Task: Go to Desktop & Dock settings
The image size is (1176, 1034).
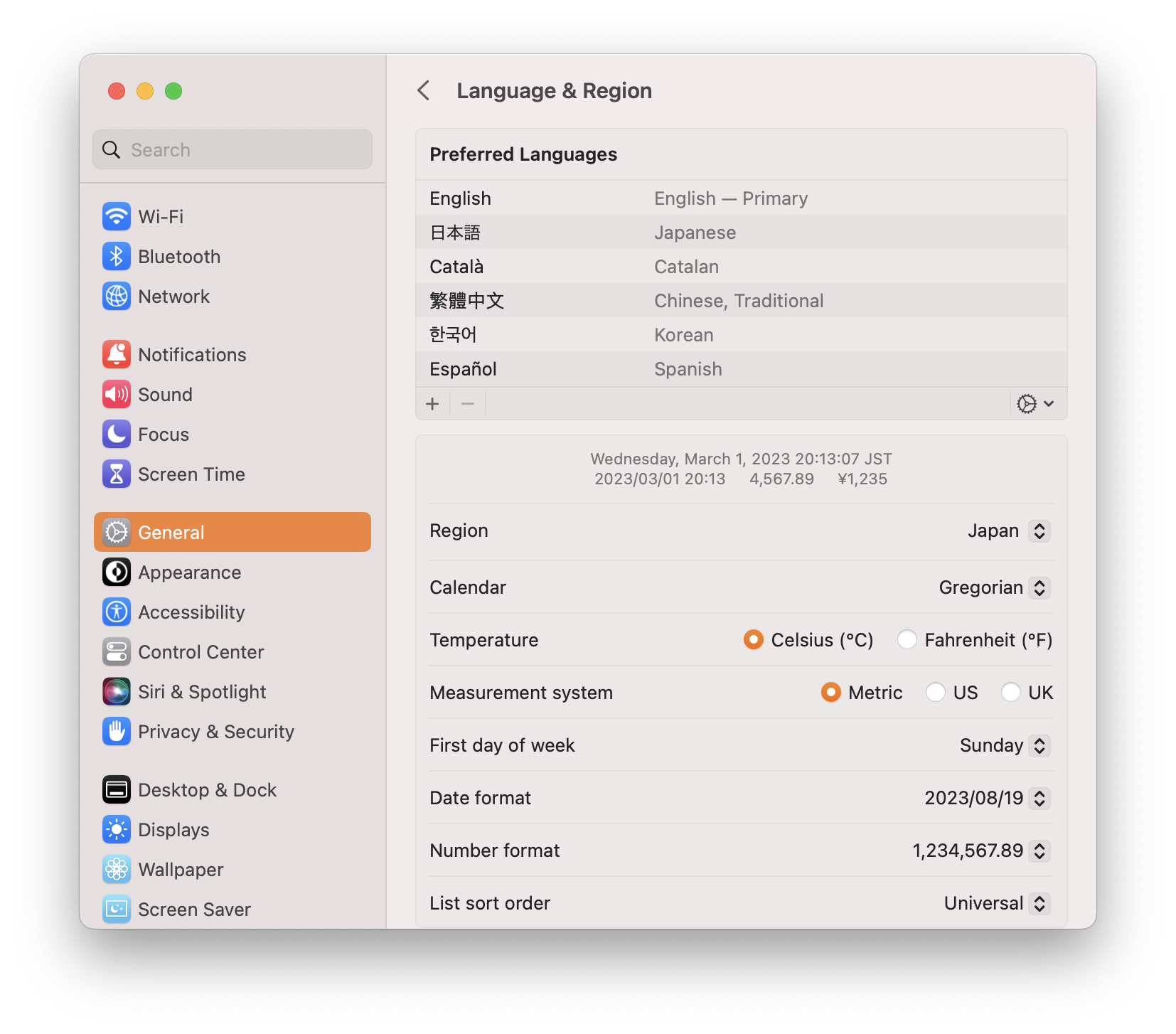Action: [x=207, y=790]
